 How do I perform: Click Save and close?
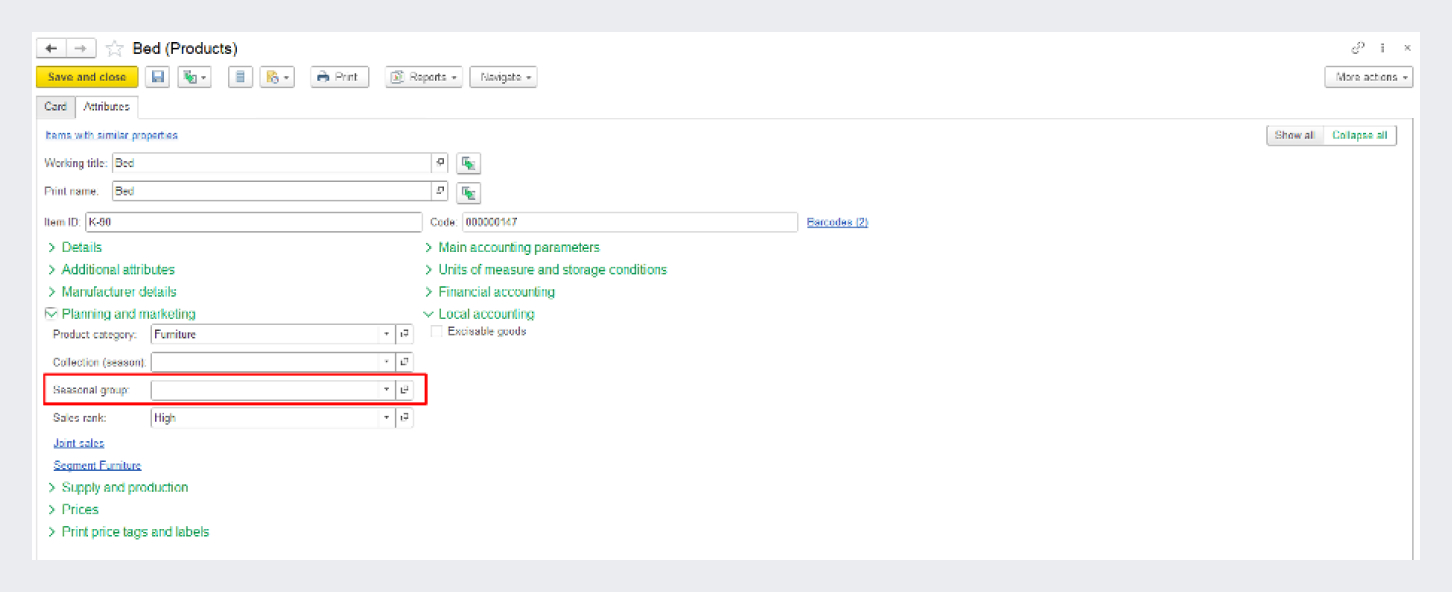87,77
